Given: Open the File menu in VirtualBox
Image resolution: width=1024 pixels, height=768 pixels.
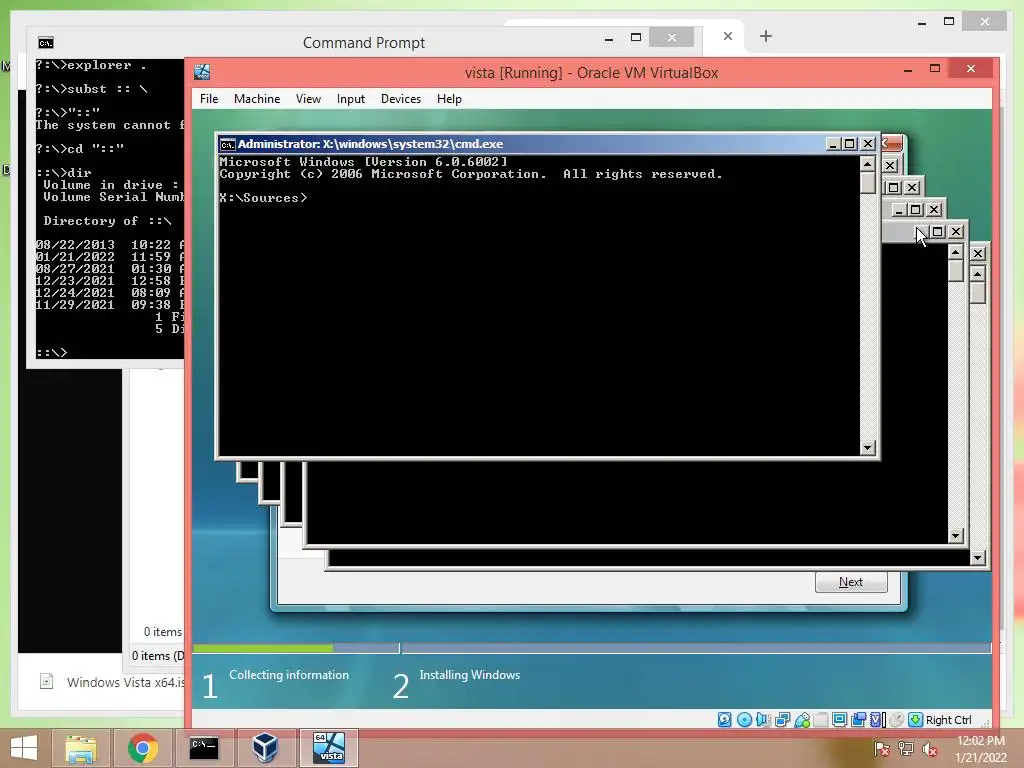Looking at the screenshot, I should click(209, 99).
